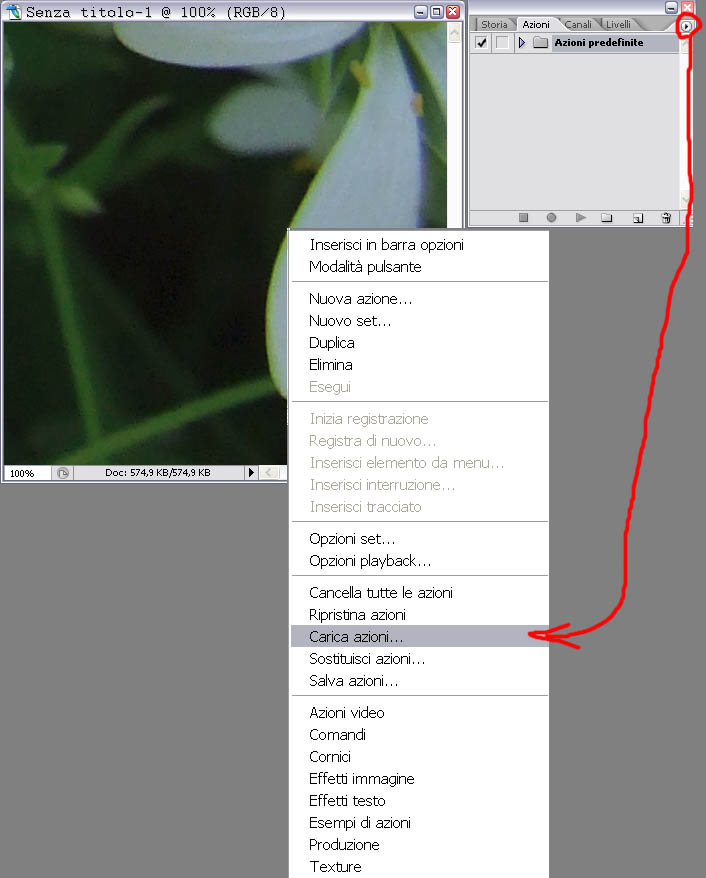
Task: Switch to the Storia tab
Action: click(x=494, y=25)
